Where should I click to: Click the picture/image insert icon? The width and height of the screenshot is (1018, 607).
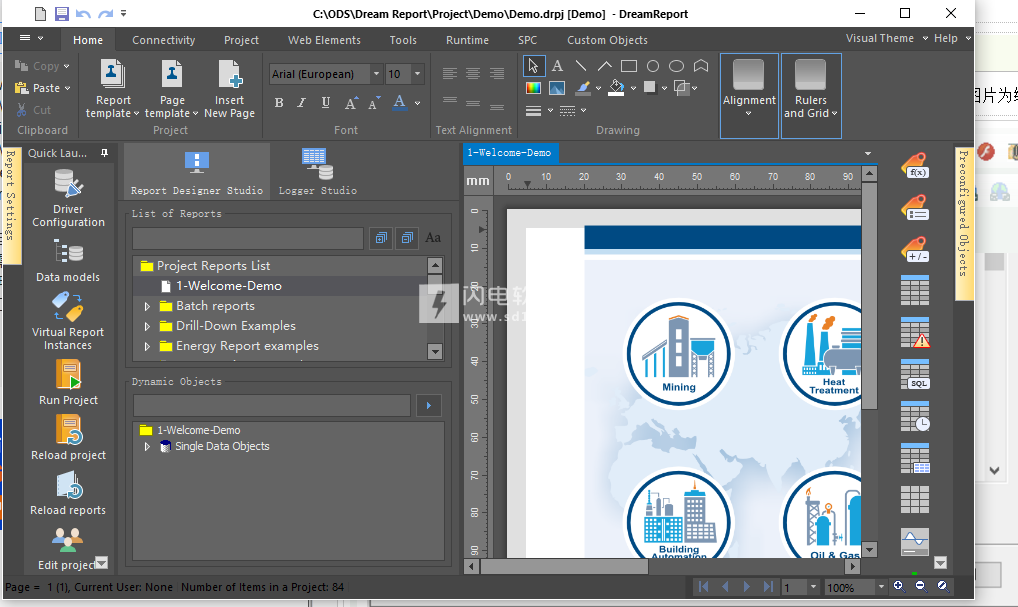557,88
